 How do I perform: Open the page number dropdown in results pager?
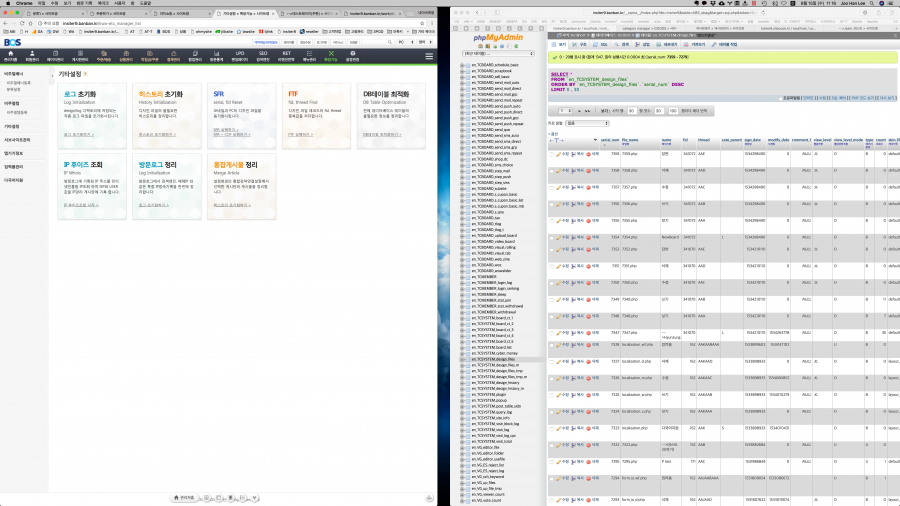[x=565, y=110]
